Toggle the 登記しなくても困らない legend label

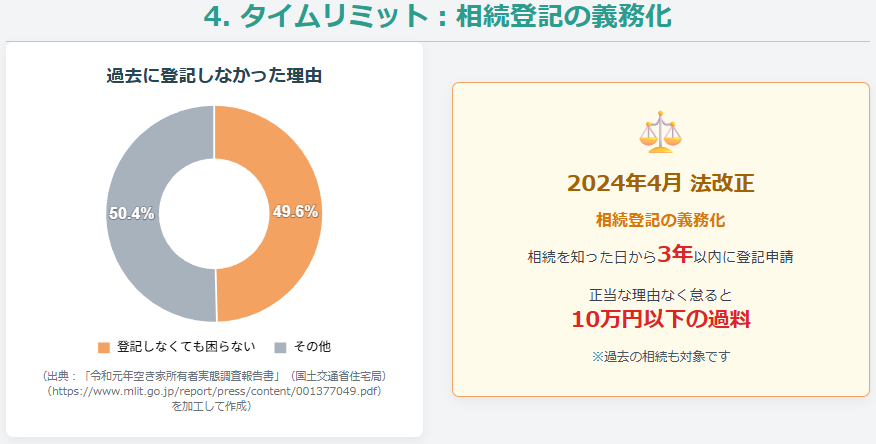click(x=186, y=347)
